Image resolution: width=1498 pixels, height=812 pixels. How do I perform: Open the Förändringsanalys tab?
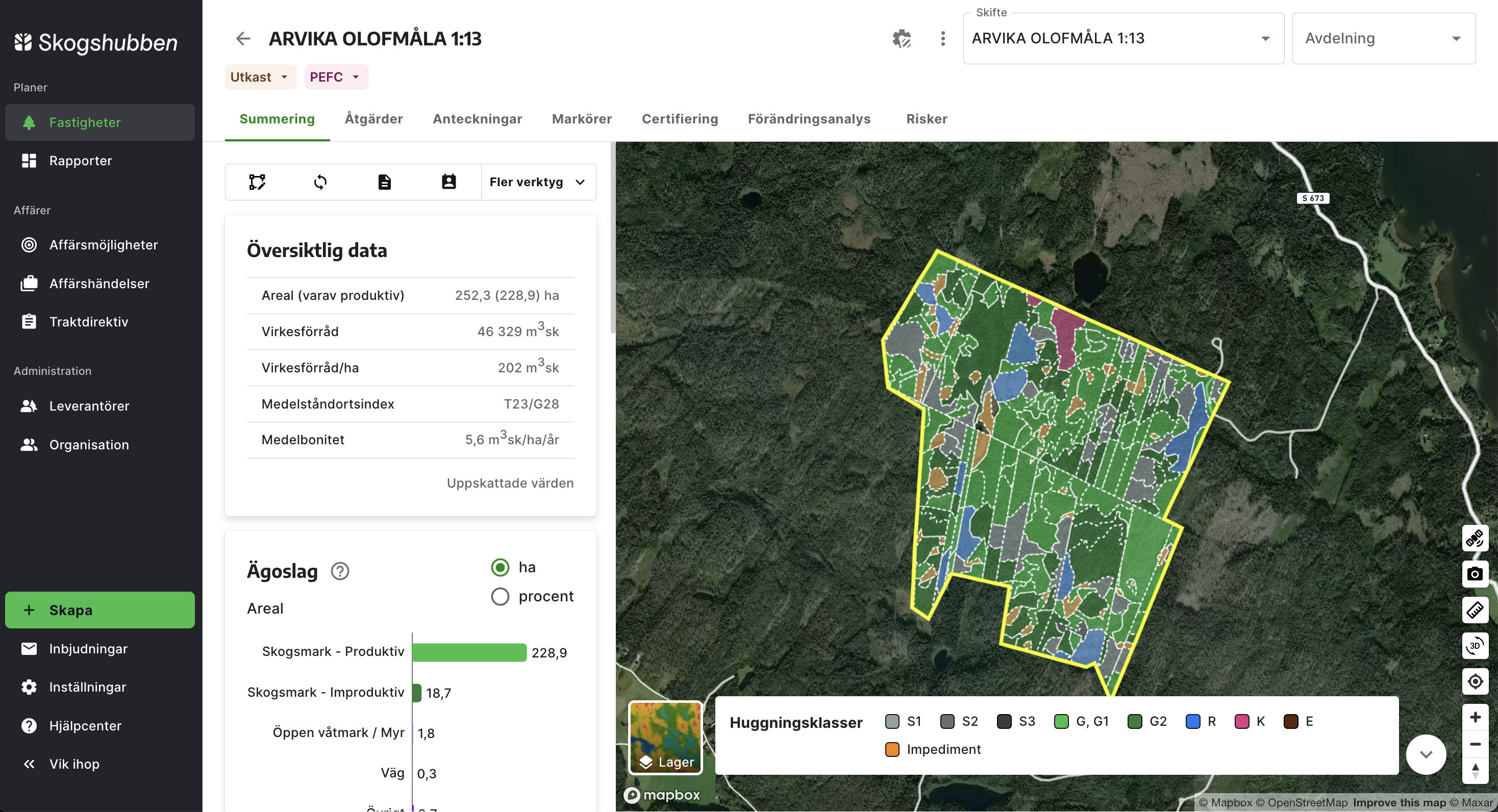808,119
